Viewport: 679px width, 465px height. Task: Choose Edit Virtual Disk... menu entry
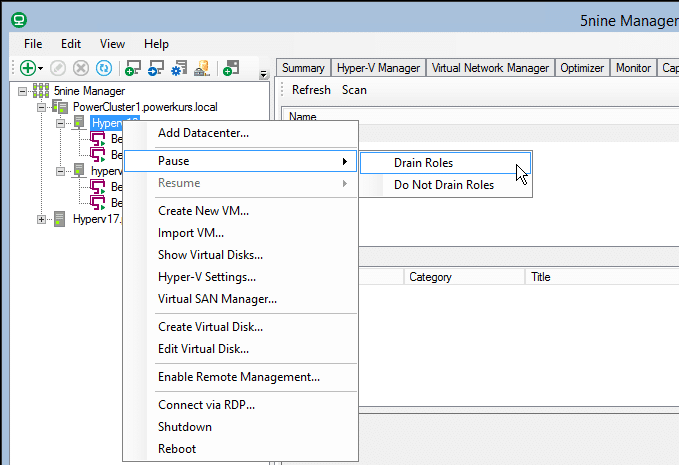click(240, 349)
